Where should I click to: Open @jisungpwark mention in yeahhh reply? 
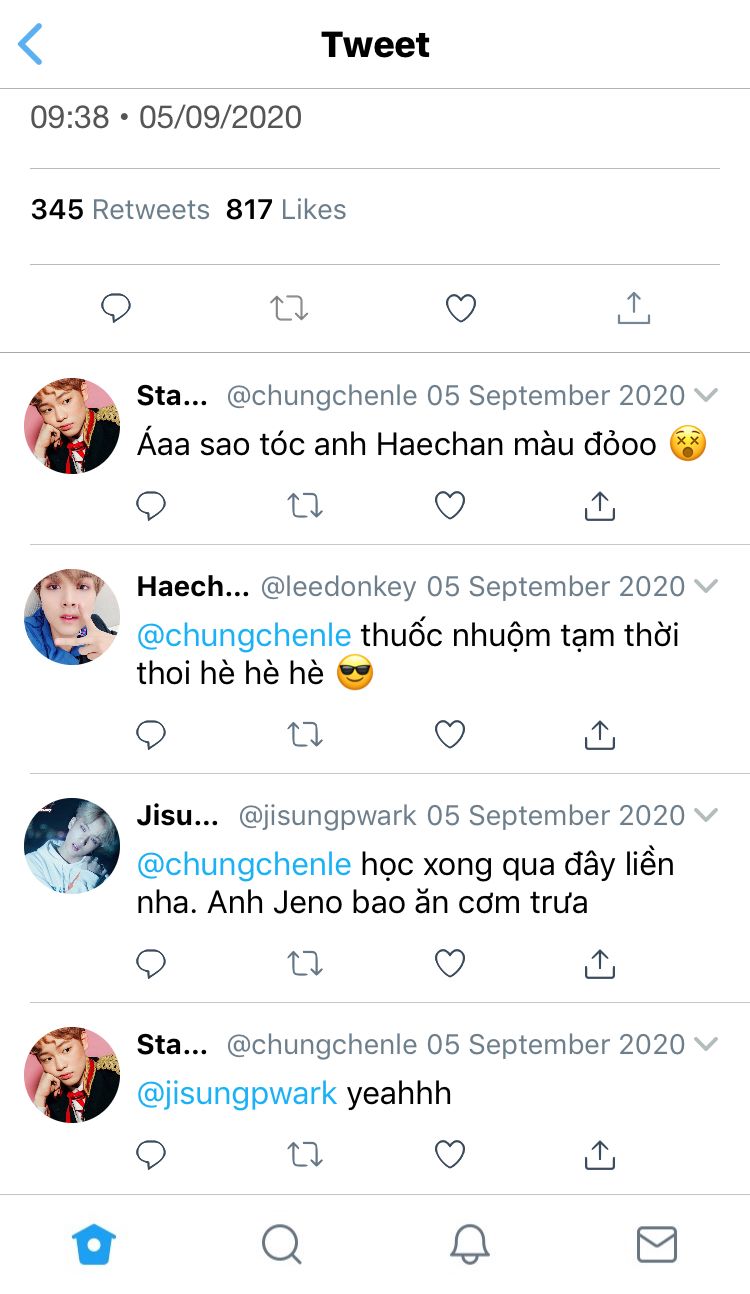237,1094
